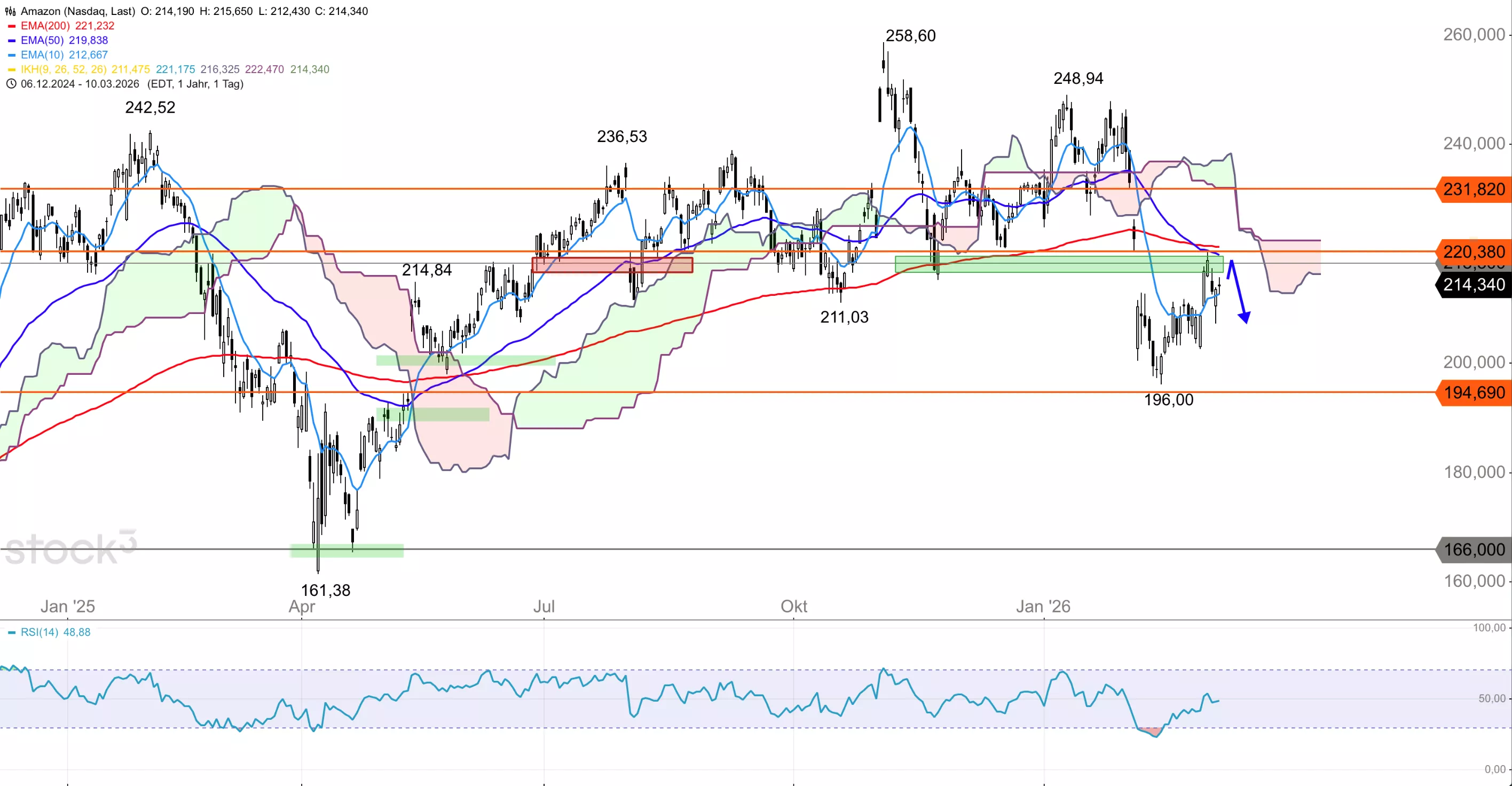This screenshot has width=1512, height=786.
Task: Select the IKH(9, 26, 52, 26) legend label
Action: 64,69
